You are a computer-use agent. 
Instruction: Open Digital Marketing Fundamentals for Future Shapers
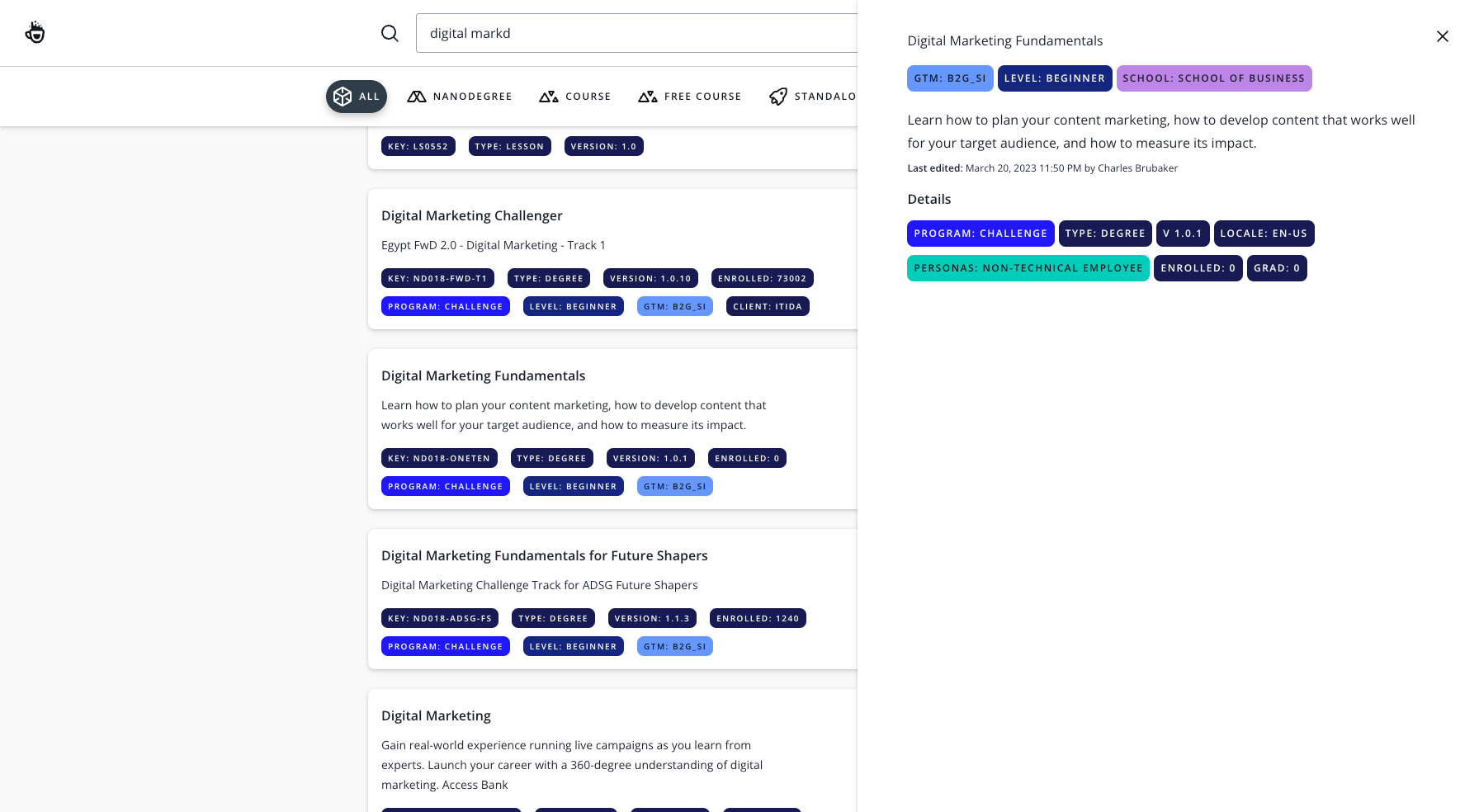pyautogui.click(x=545, y=555)
